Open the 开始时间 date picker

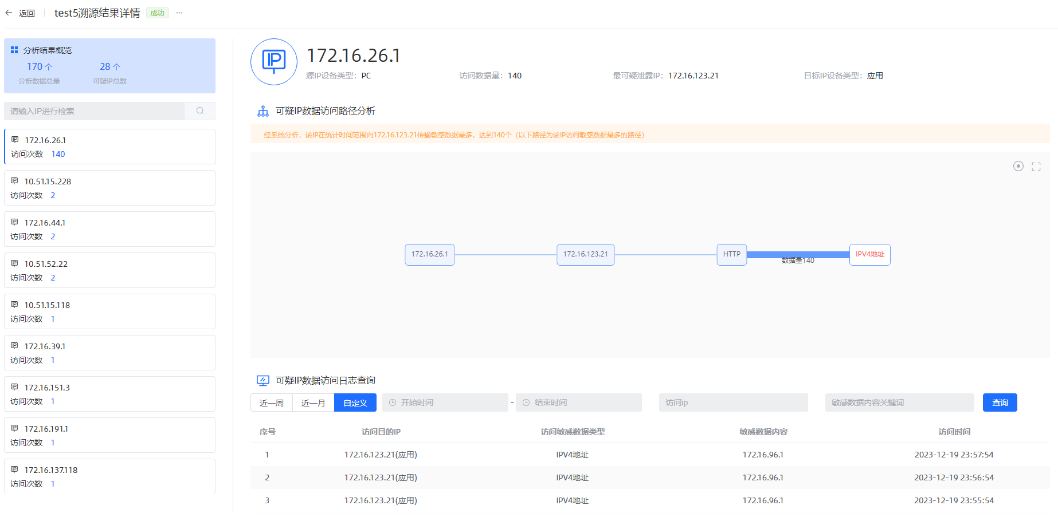tap(445, 403)
